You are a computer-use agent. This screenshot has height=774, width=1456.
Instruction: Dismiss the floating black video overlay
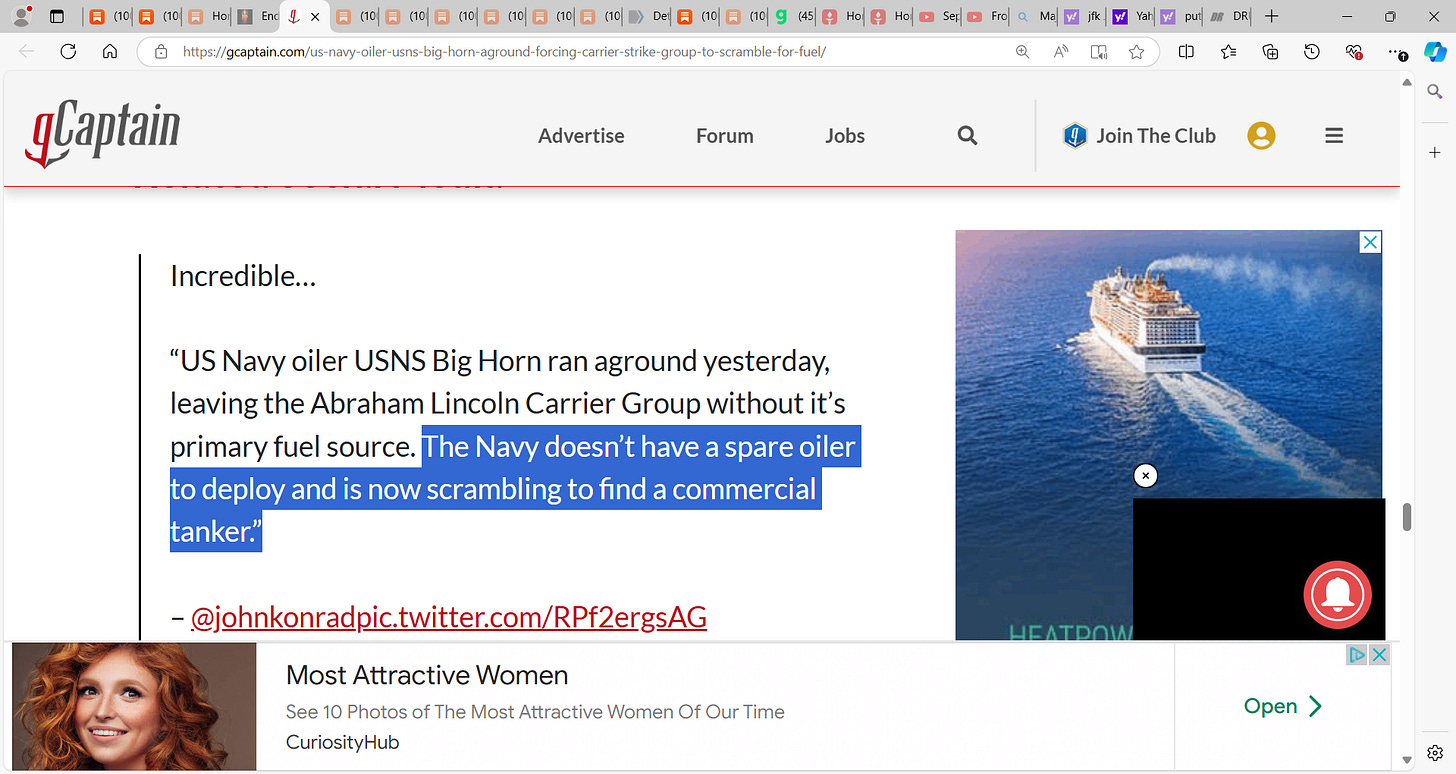coord(1146,476)
